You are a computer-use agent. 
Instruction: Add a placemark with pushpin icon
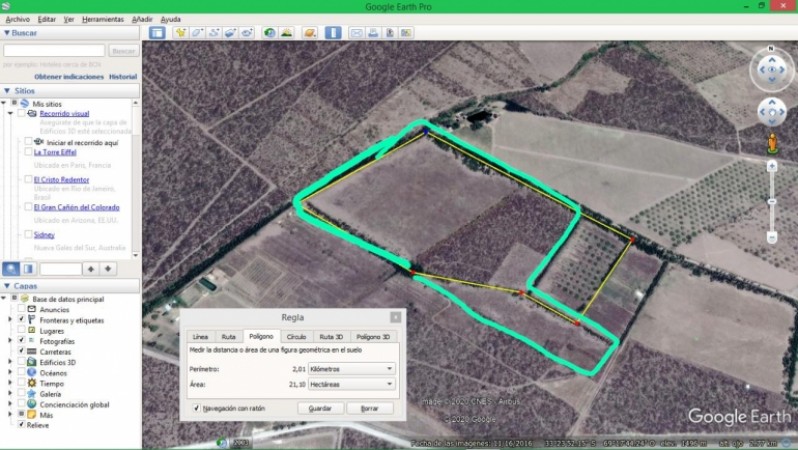tap(181, 33)
